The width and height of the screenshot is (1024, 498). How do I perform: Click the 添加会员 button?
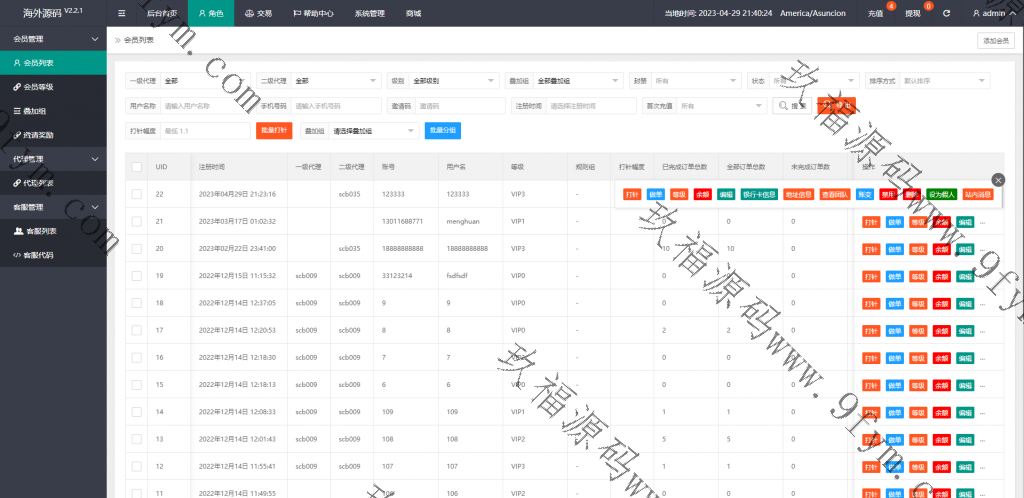(996, 40)
